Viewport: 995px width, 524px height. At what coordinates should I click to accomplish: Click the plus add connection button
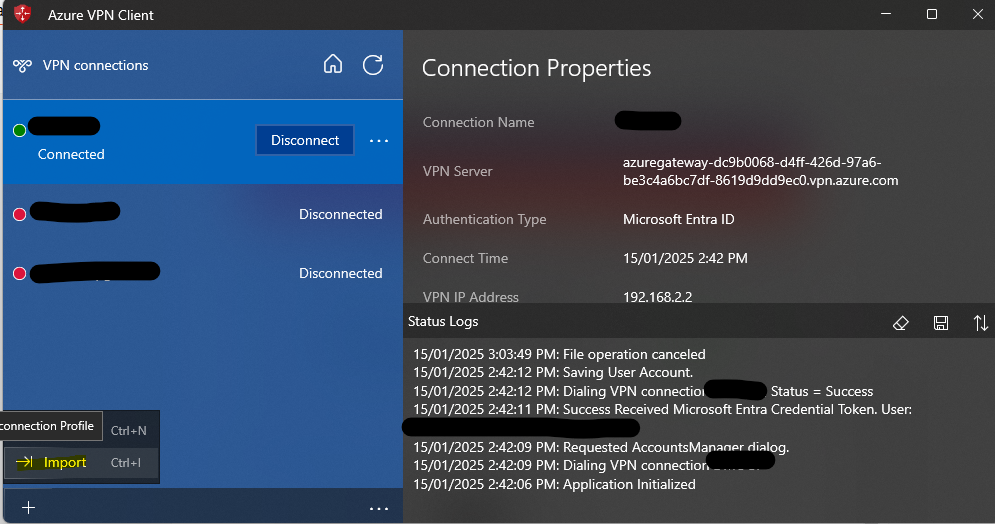(29, 507)
